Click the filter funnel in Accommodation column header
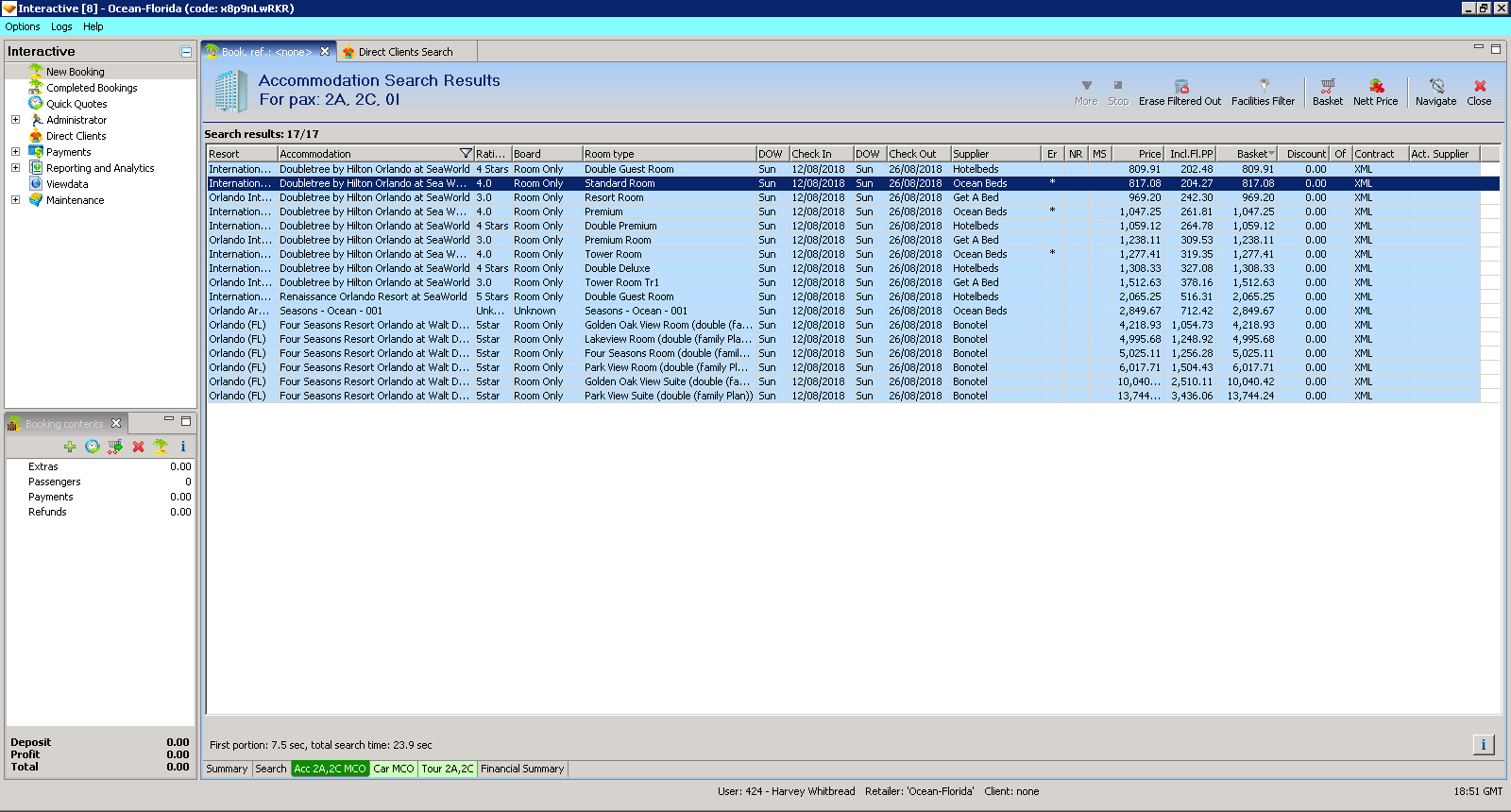The height and width of the screenshot is (812, 1511). (466, 154)
